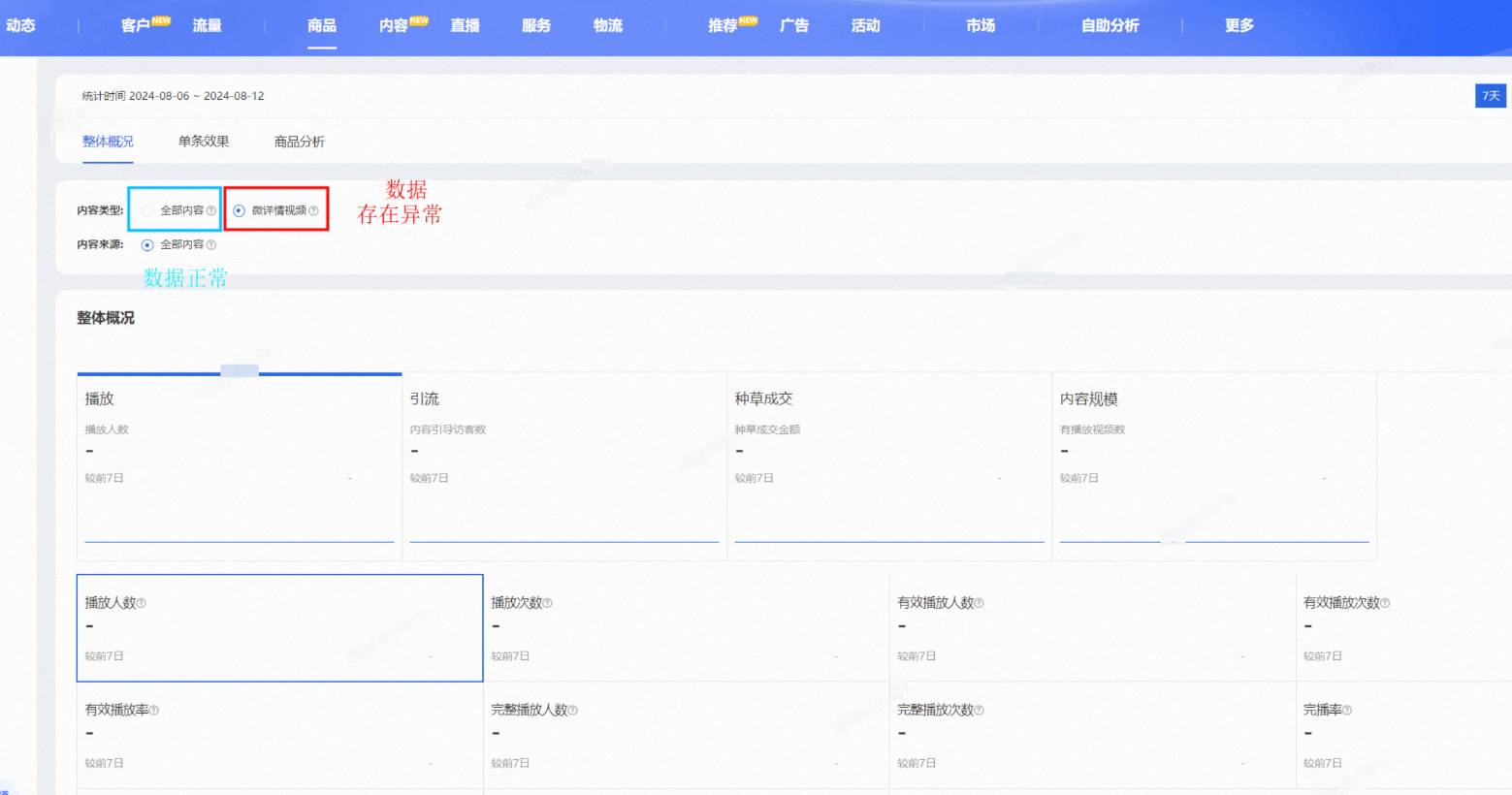Select the 有效播放次数 metric card
This screenshot has height=795, width=1512.
click(1403, 628)
